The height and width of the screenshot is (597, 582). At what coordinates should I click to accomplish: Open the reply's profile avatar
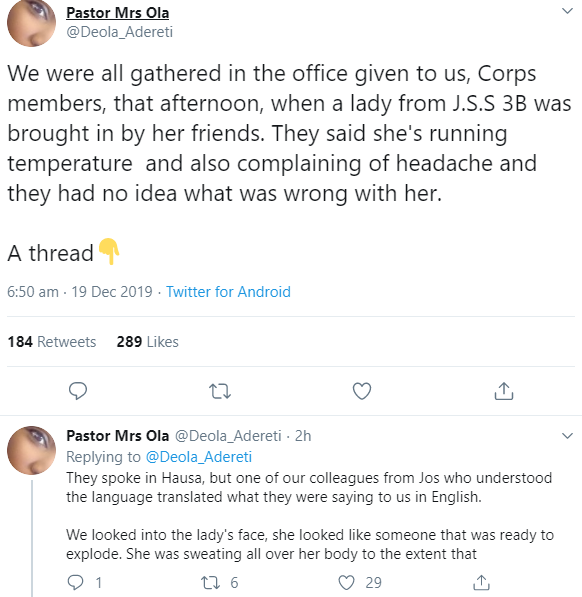click(x=32, y=450)
